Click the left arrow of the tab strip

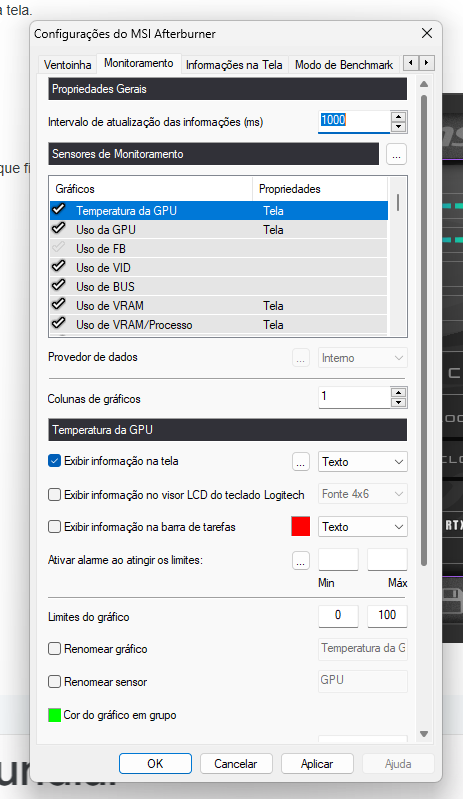(x=411, y=63)
